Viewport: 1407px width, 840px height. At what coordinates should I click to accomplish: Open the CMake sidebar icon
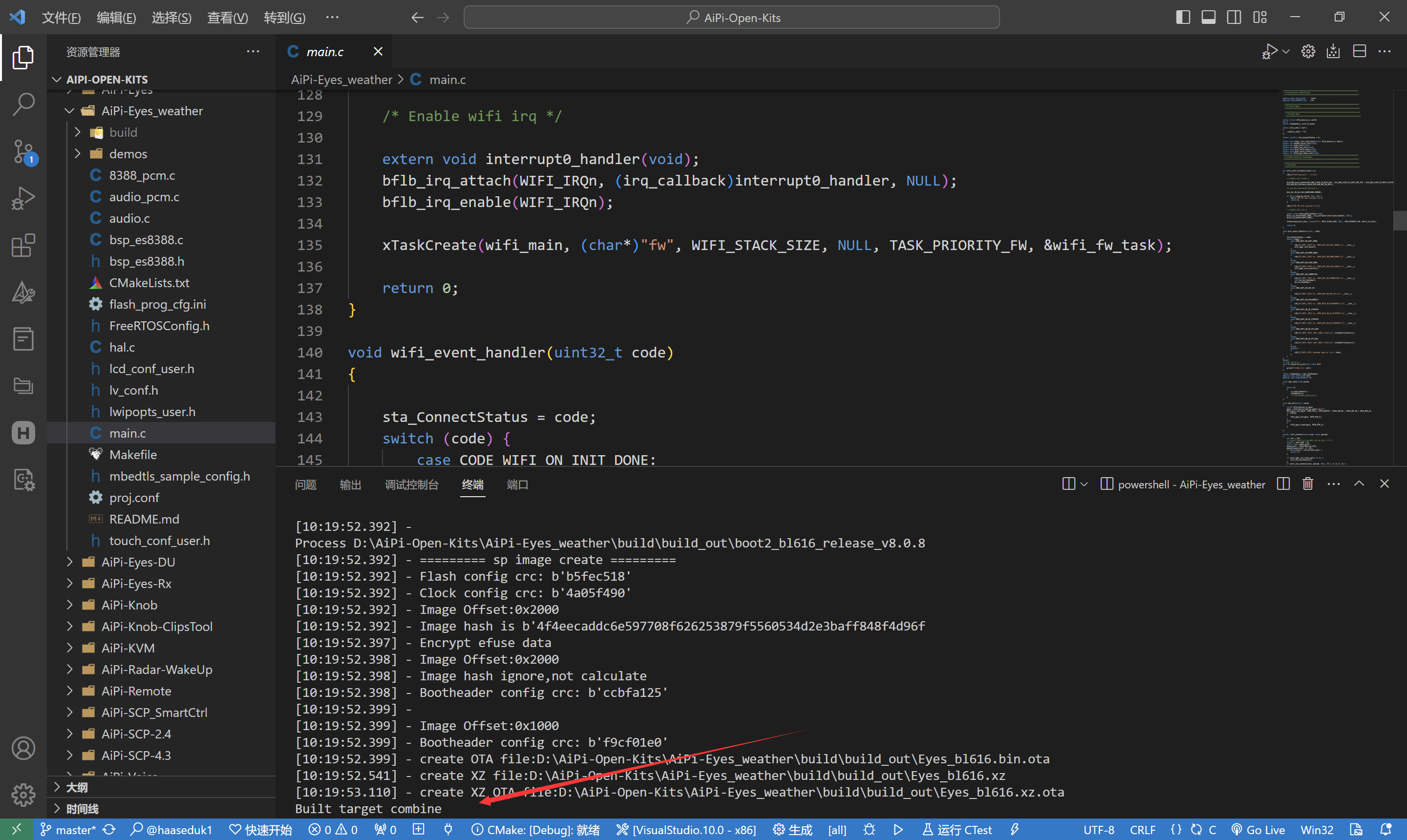coord(23,293)
